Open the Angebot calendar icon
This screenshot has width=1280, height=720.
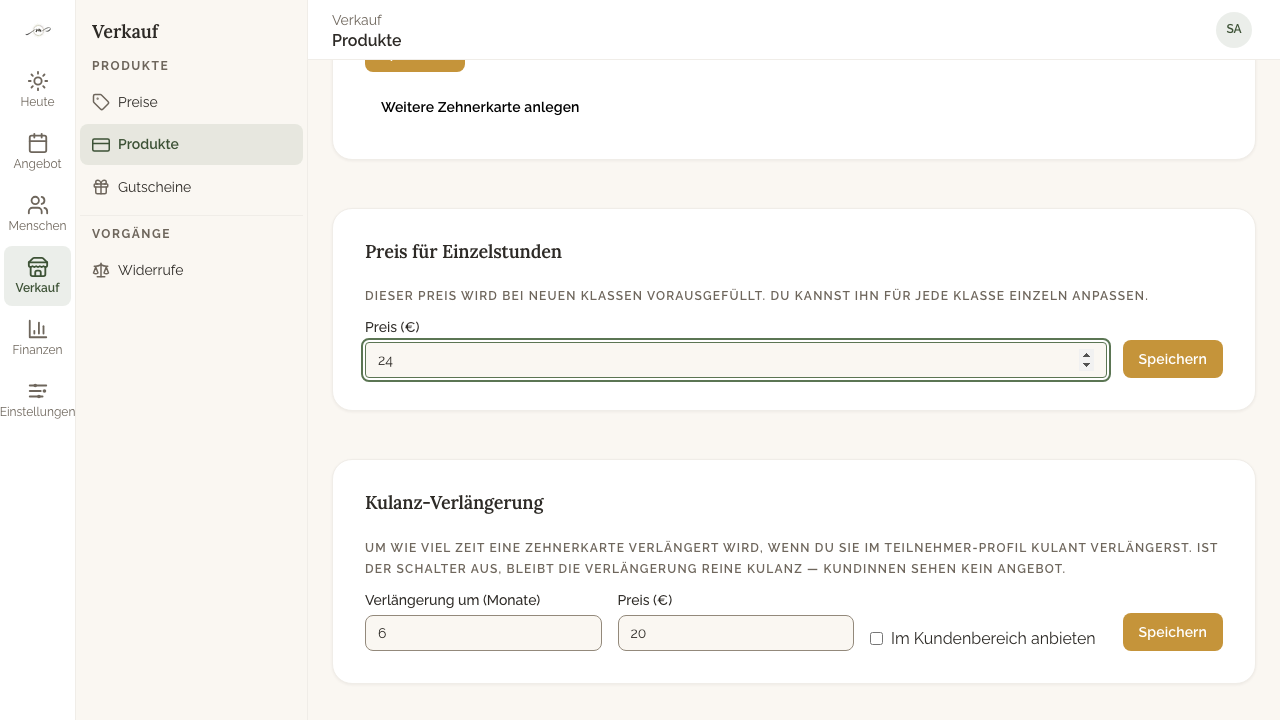pos(37,143)
